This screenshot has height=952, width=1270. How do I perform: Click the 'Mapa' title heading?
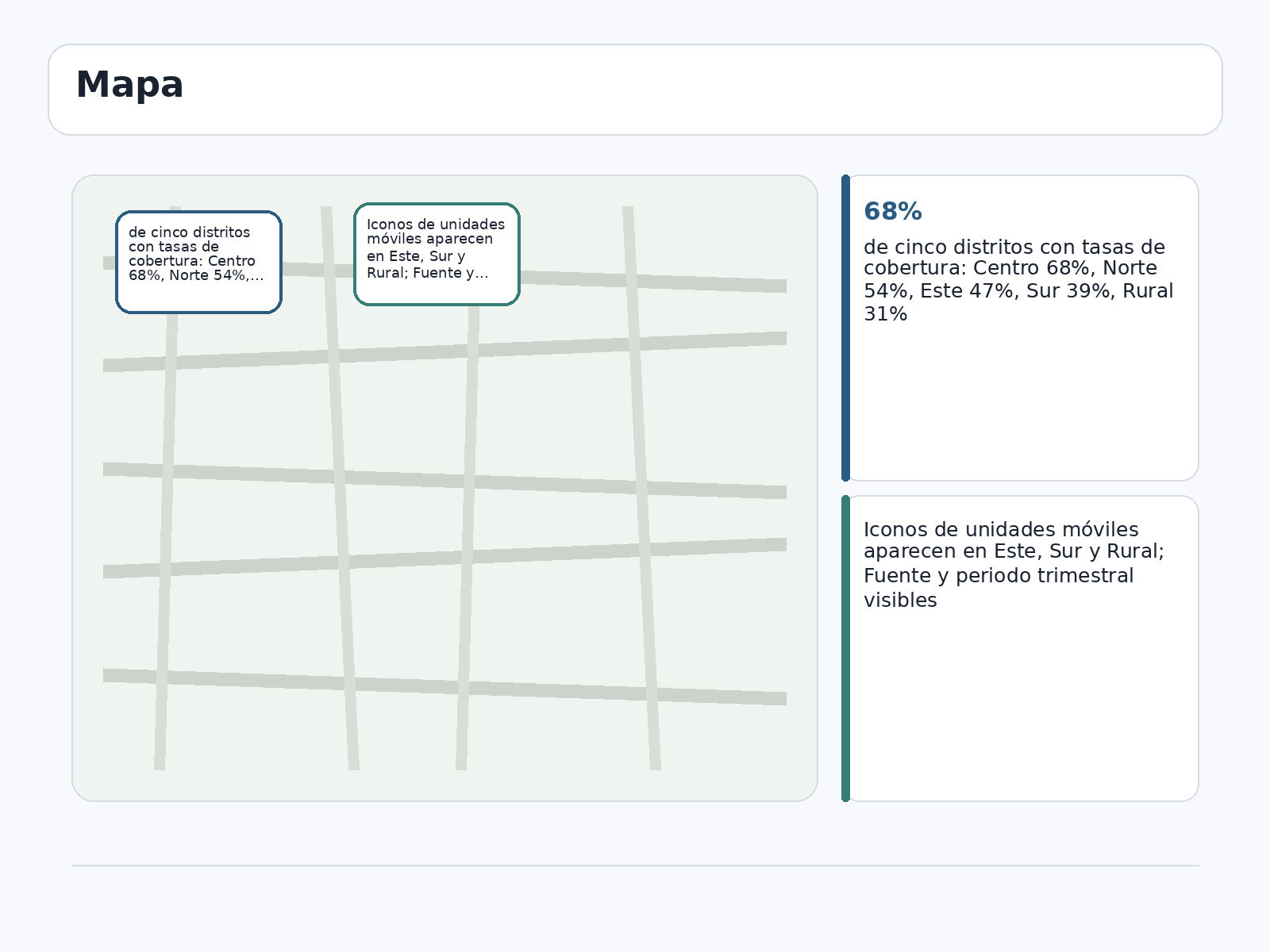tap(129, 85)
